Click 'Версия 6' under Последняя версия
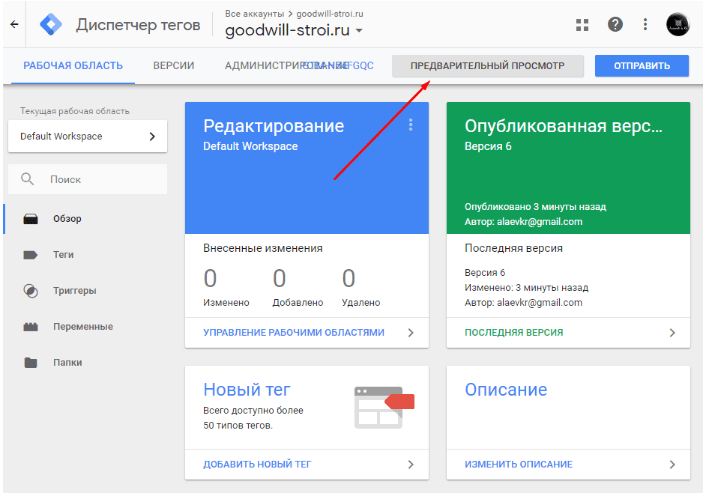Viewport: 705px width, 495px height. (x=485, y=272)
